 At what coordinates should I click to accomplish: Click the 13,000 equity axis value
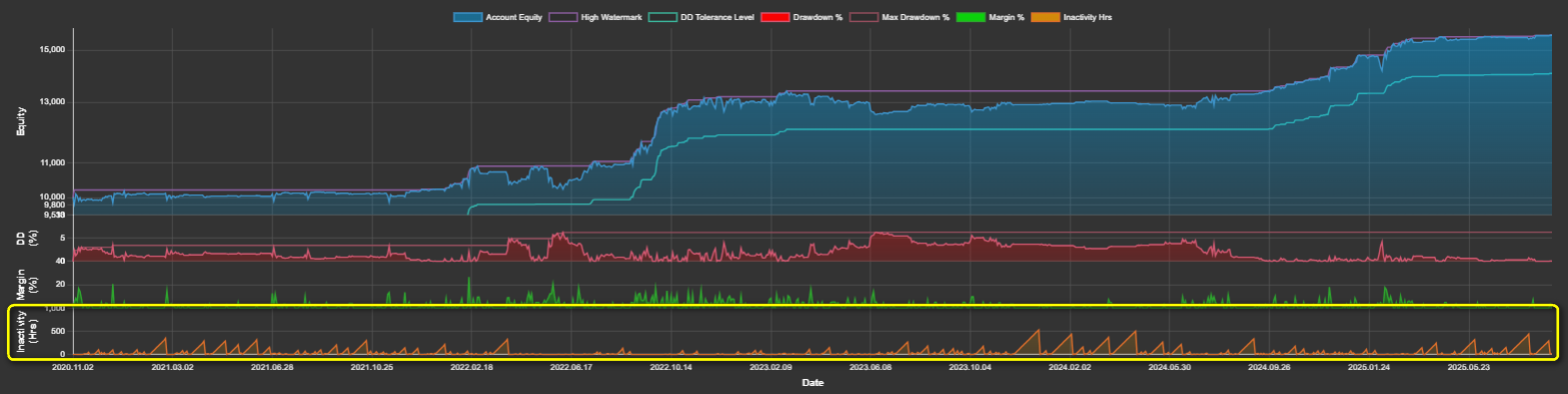tap(53, 102)
